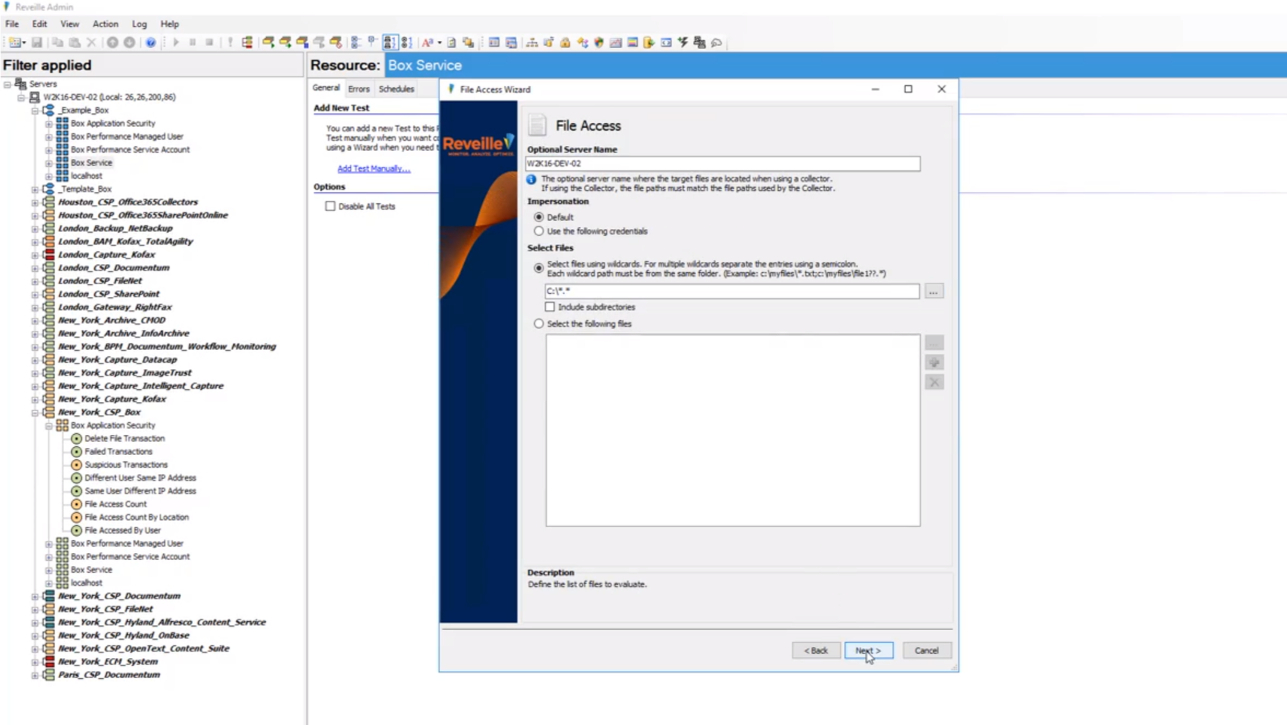Collapse the New_York_CSP_Box tree node
This screenshot has height=725, width=1287.
click(x=35, y=412)
